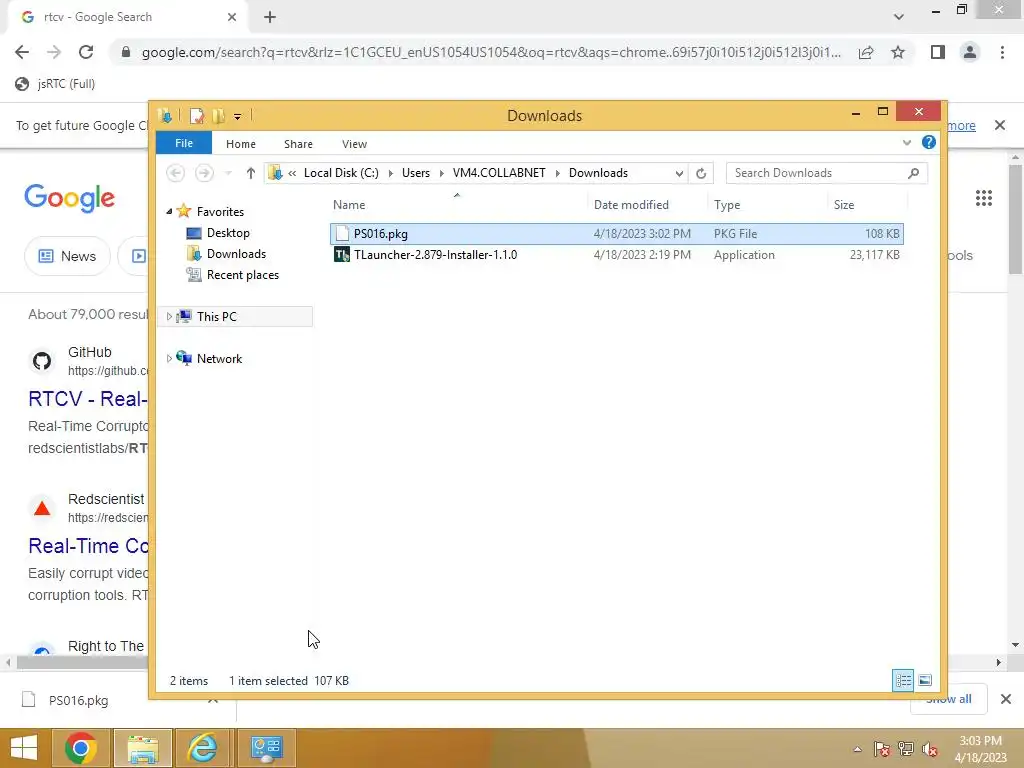
Task: Switch to the Home ribbon tab
Action: click(241, 144)
